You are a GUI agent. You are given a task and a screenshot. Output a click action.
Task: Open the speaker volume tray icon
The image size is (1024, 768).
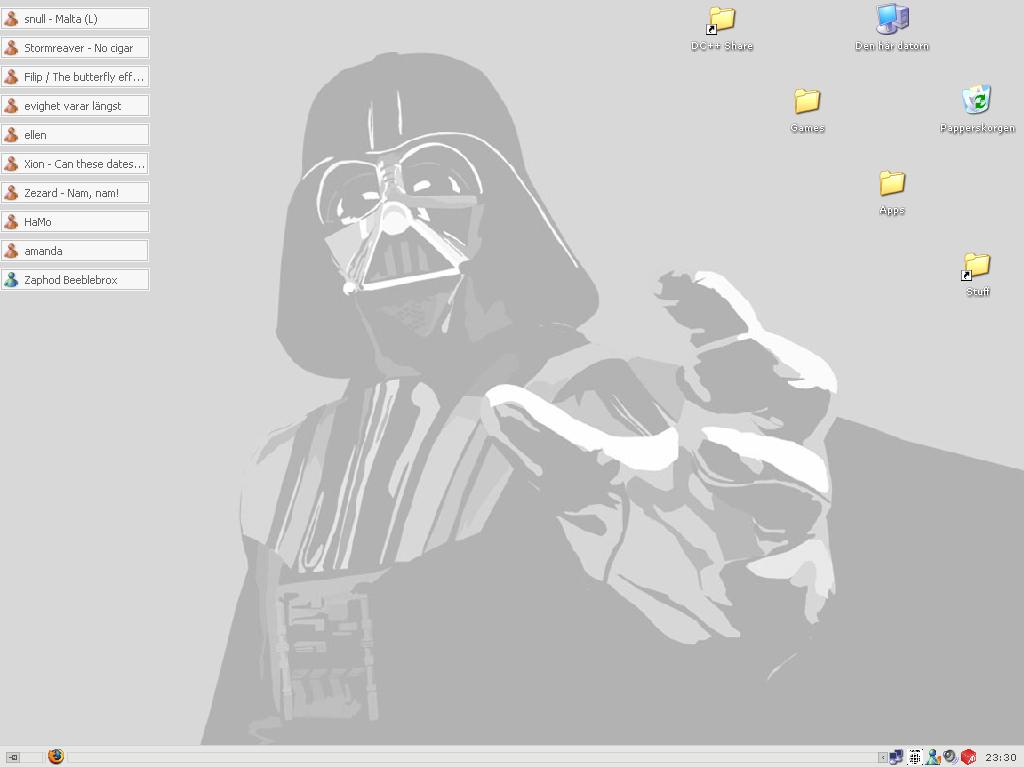click(950, 757)
